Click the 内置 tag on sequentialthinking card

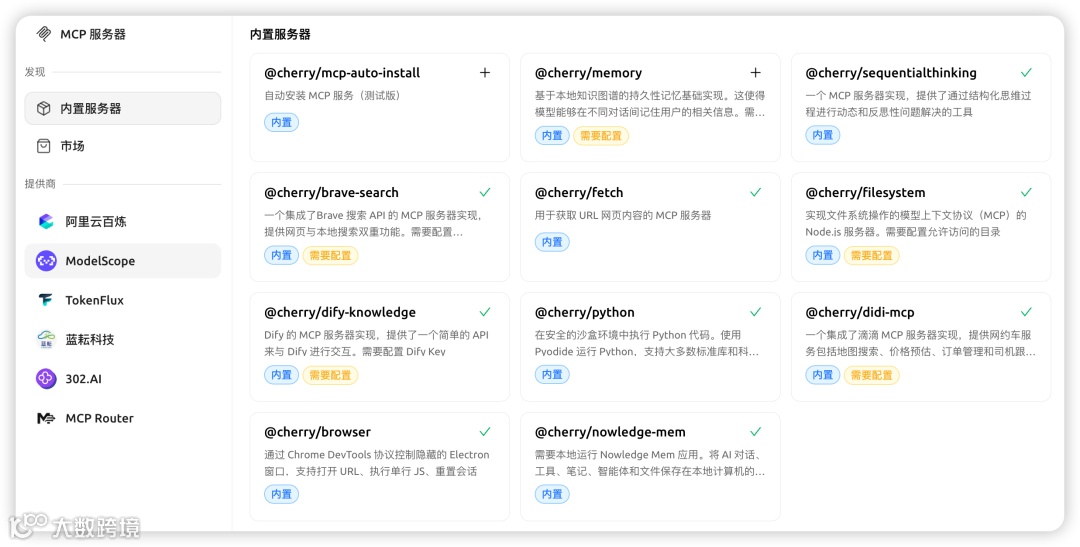click(823, 135)
